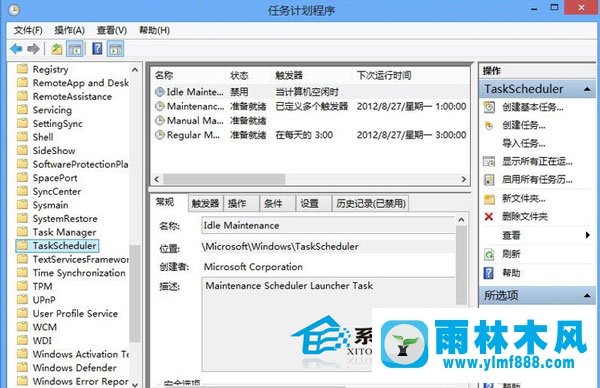Click the clock icon of Idle Maintenance task
The height and width of the screenshot is (388, 600).
(x=160, y=92)
